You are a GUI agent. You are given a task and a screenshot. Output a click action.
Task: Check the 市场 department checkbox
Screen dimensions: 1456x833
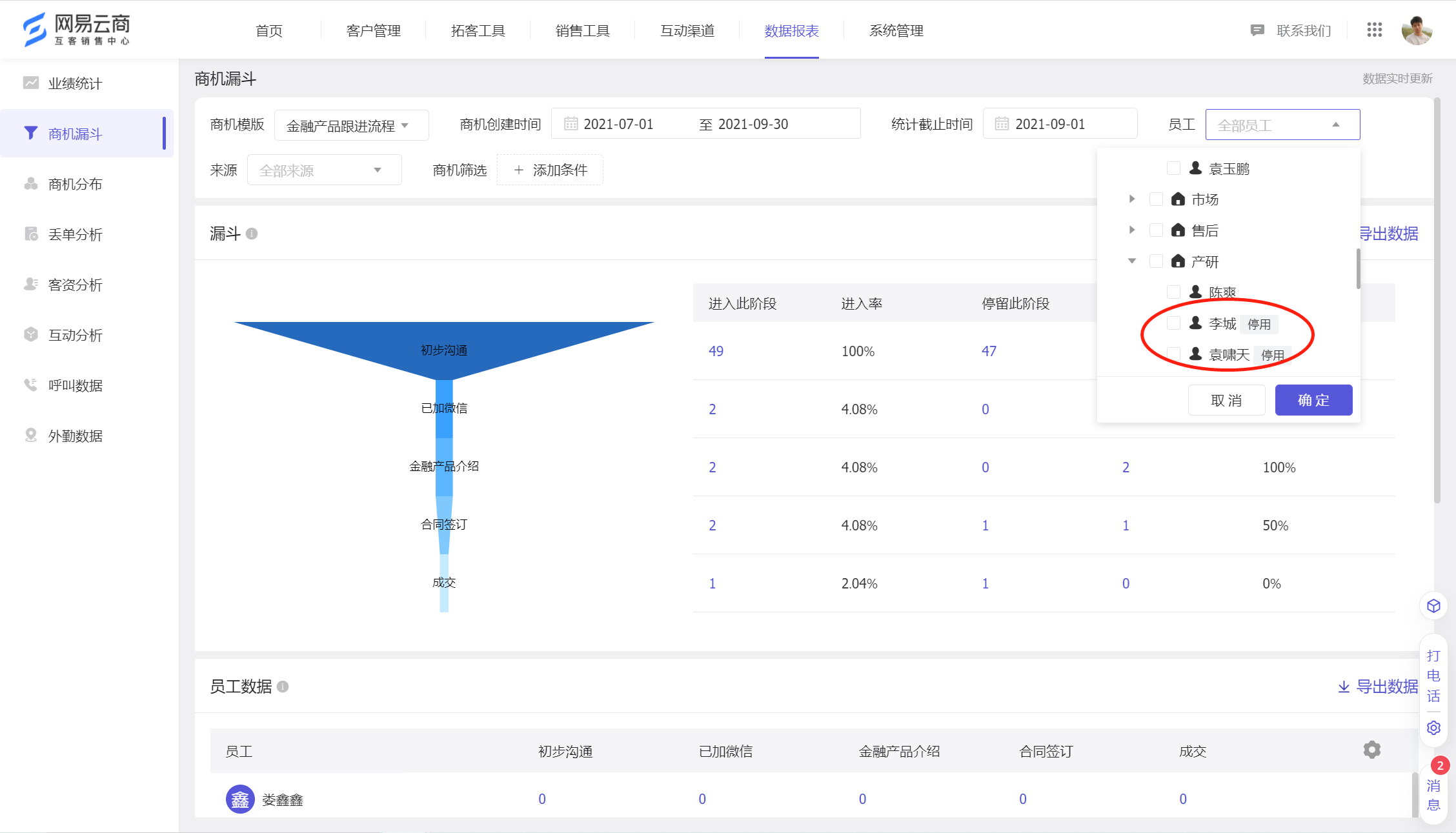(1156, 199)
